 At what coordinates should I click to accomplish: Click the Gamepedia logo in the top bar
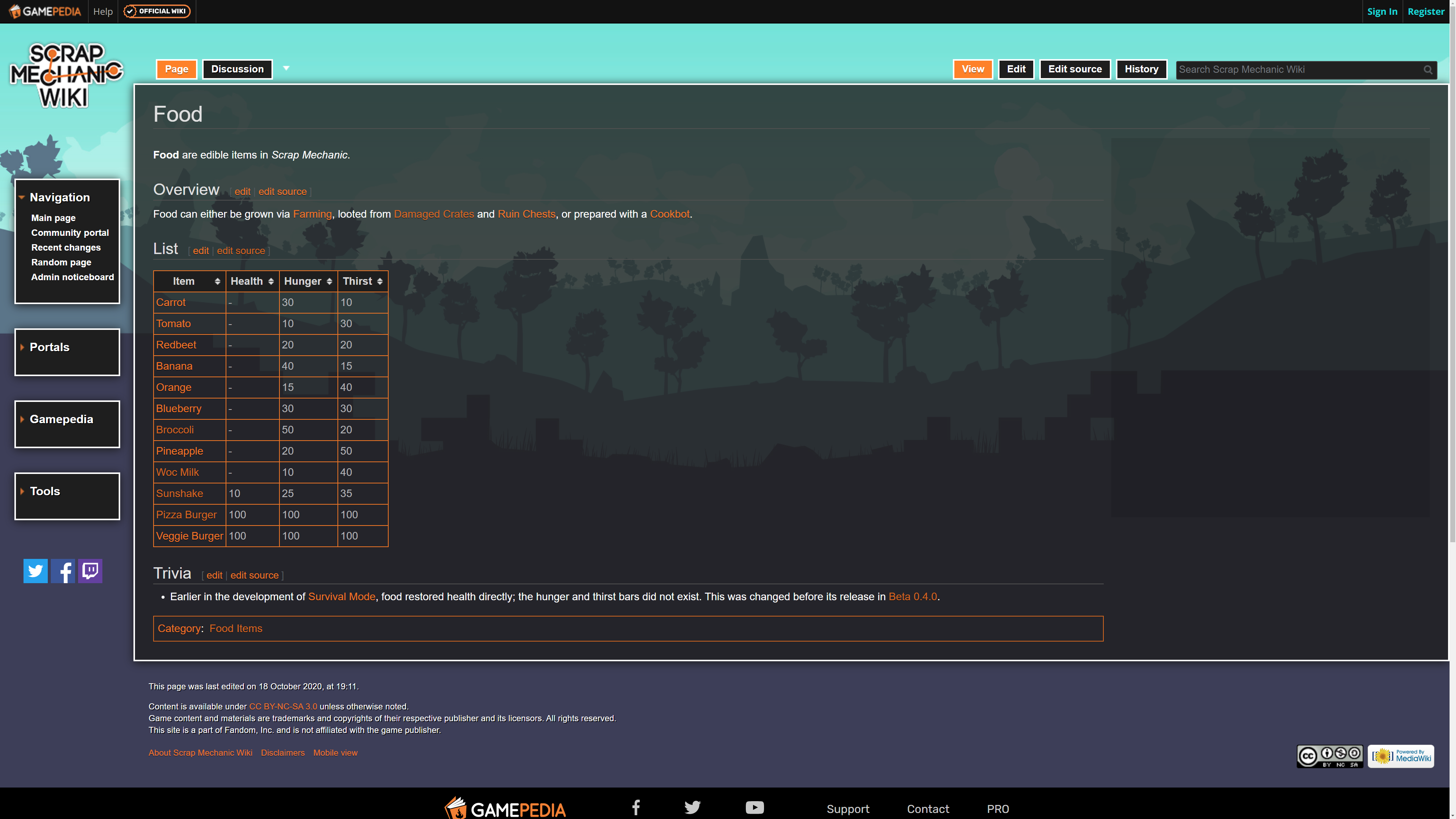pos(45,11)
